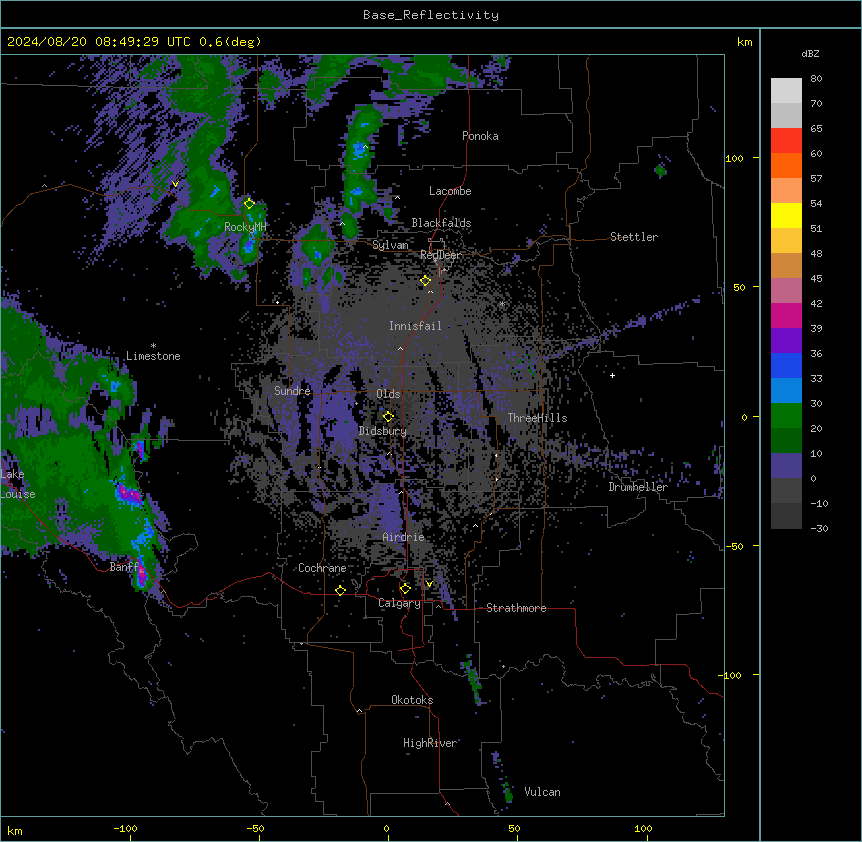Click the Blackfalds city label
862x842 pixels.
coord(441,223)
